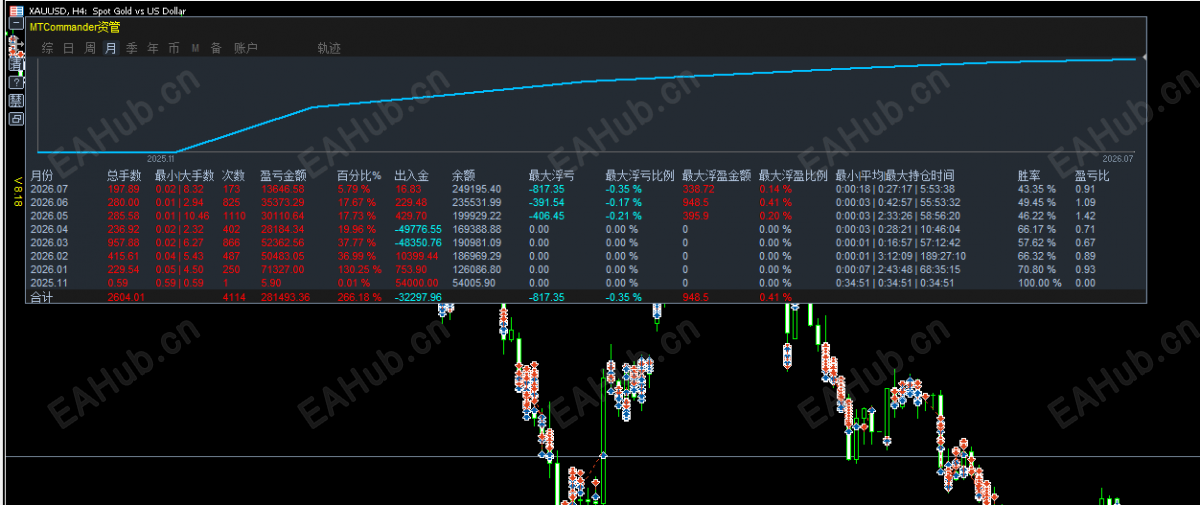This screenshot has width=1200, height=505.
Task: Click the 2026.07 label on chart axis
Action: 1119,158
